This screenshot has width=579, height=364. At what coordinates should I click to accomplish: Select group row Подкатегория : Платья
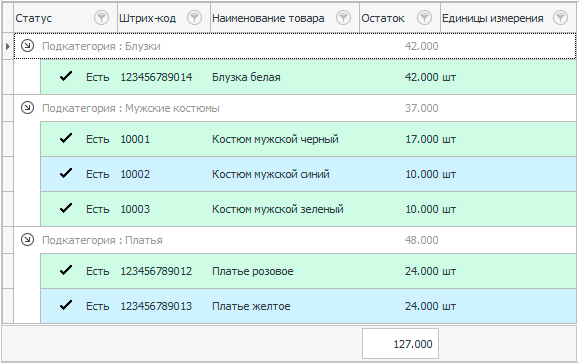pyautogui.click(x=295, y=240)
